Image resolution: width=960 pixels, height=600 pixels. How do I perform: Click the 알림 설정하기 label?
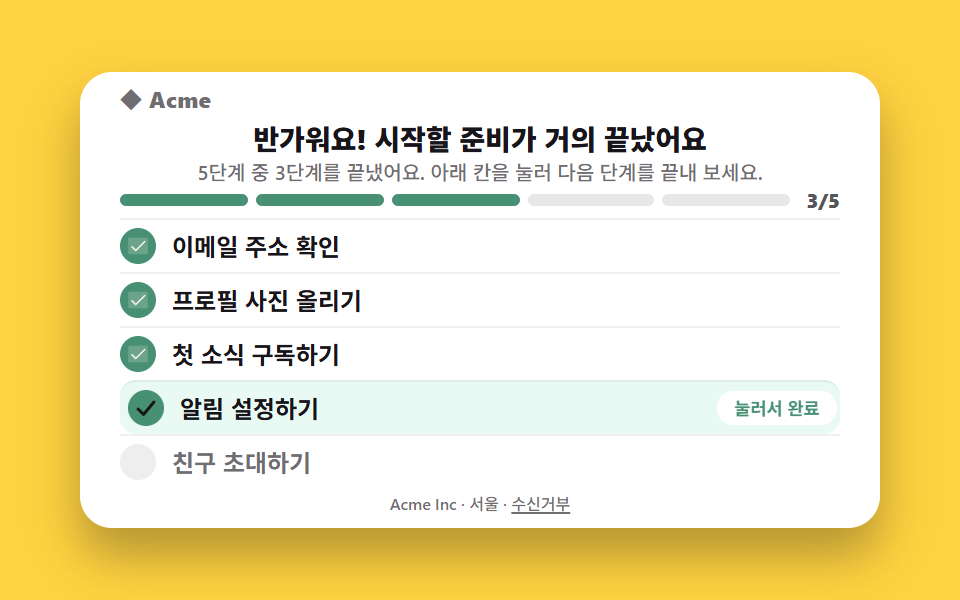pos(249,408)
